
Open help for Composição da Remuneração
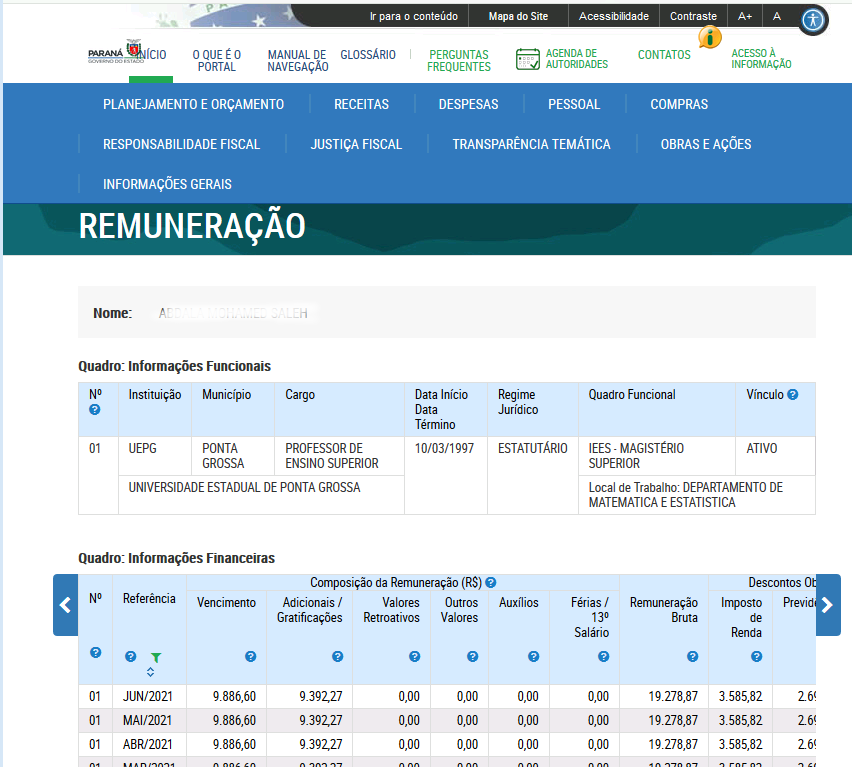pos(491,583)
